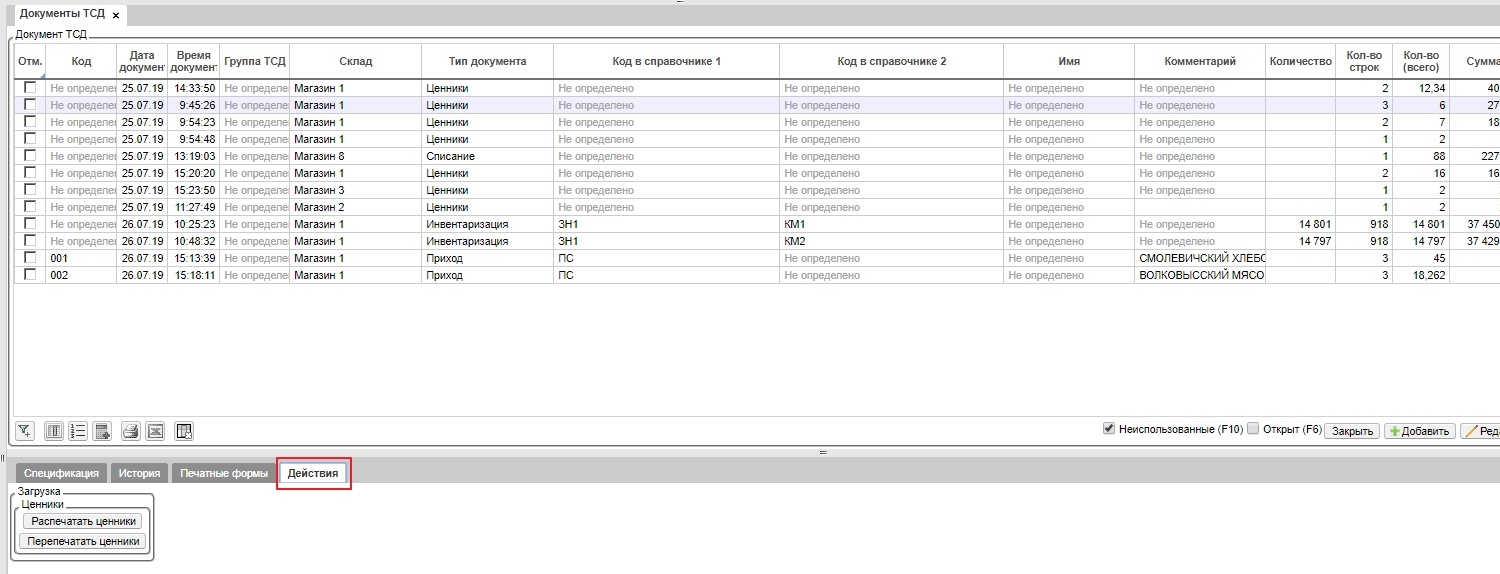Image resolution: width=1500 pixels, height=574 pixels.
Task: Click the Закрыть button
Action: pos(1352,431)
